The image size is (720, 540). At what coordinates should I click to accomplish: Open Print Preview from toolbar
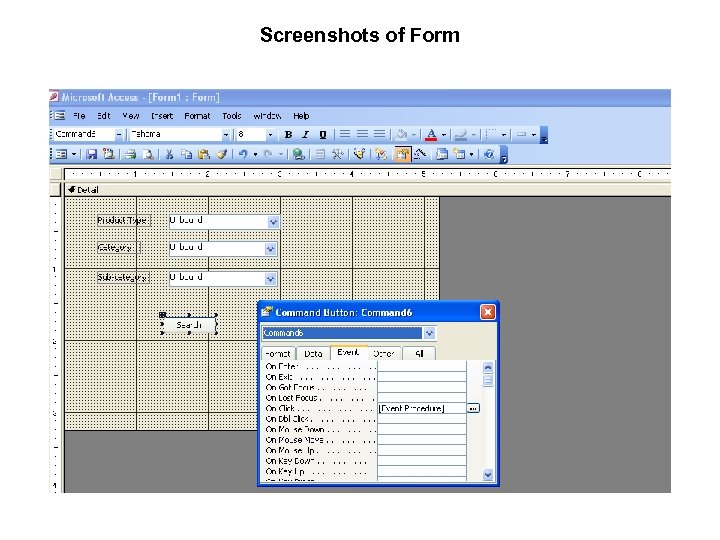point(148,154)
